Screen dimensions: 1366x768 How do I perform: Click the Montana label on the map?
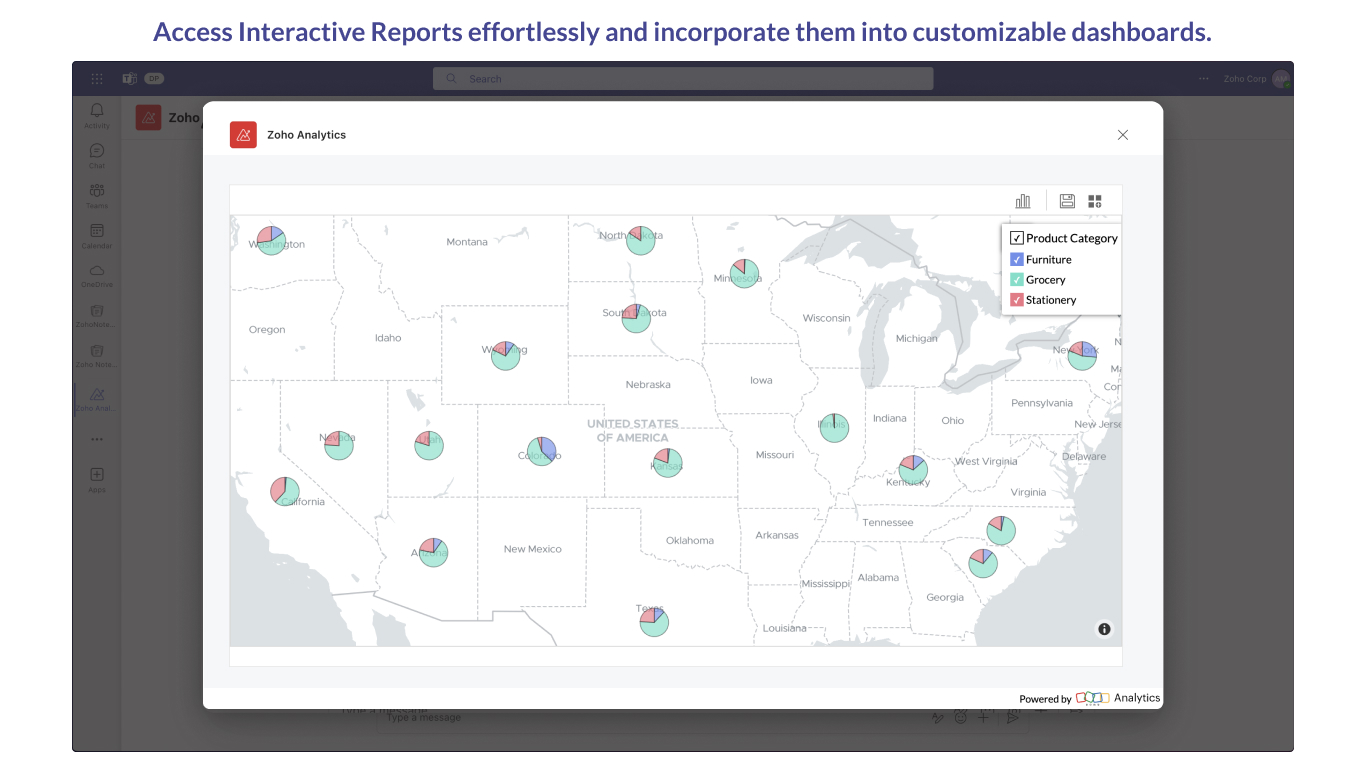(x=467, y=242)
